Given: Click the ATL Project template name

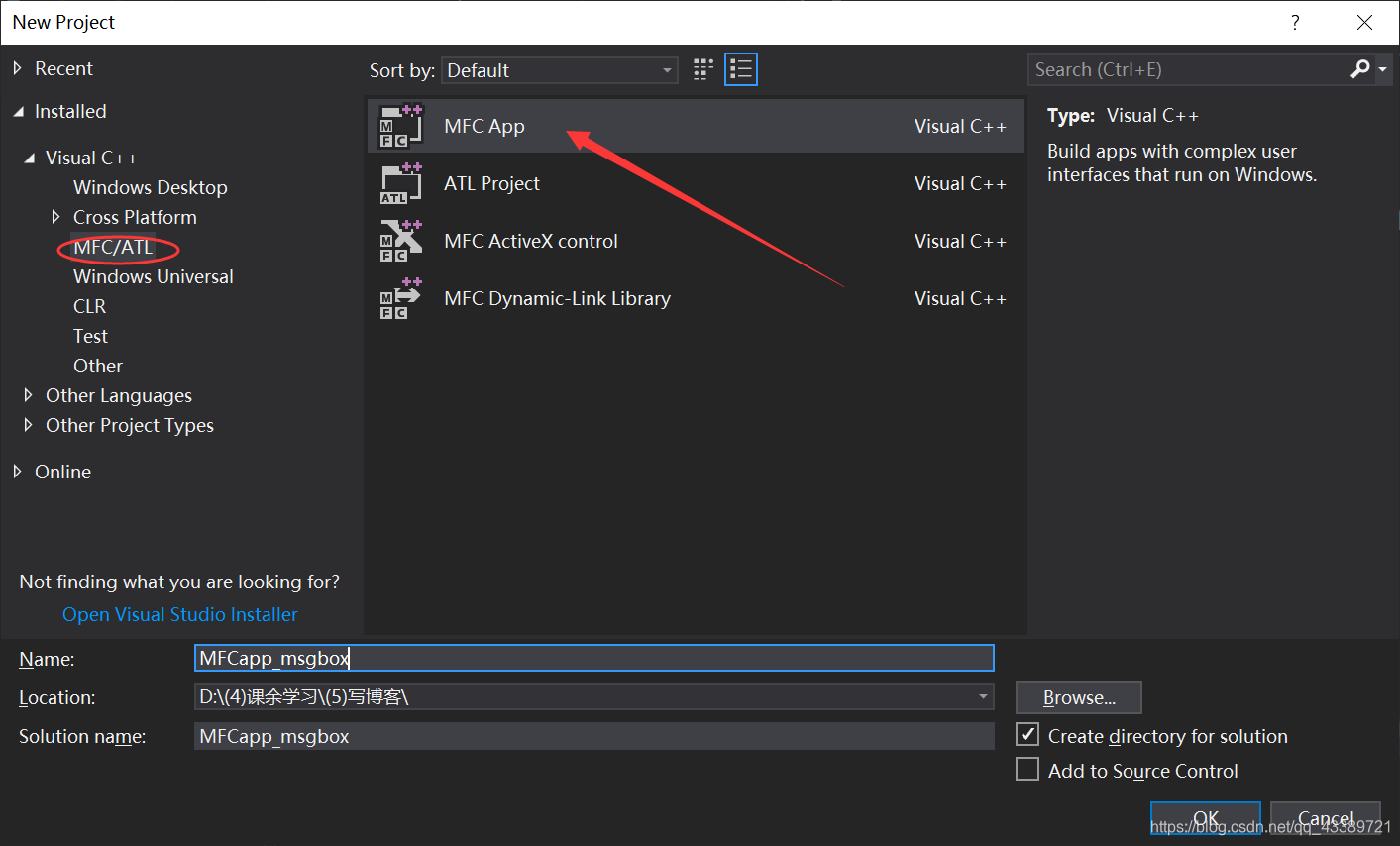Looking at the screenshot, I should [x=491, y=183].
